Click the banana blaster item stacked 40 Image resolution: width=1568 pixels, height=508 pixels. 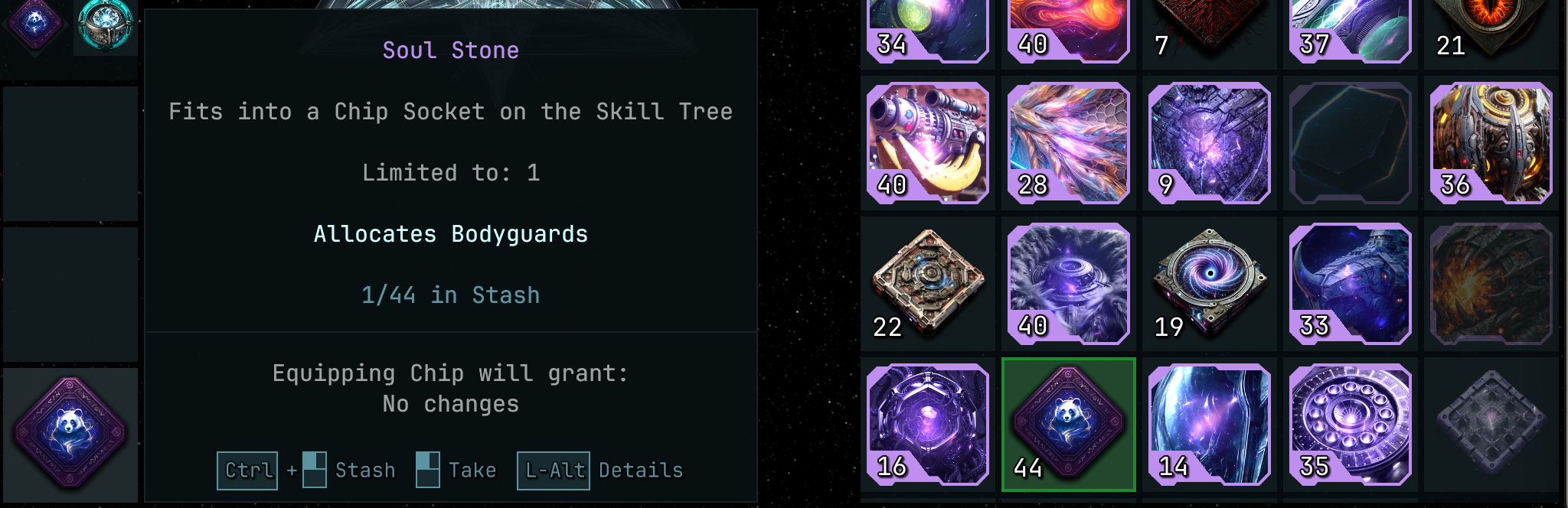[x=928, y=143]
